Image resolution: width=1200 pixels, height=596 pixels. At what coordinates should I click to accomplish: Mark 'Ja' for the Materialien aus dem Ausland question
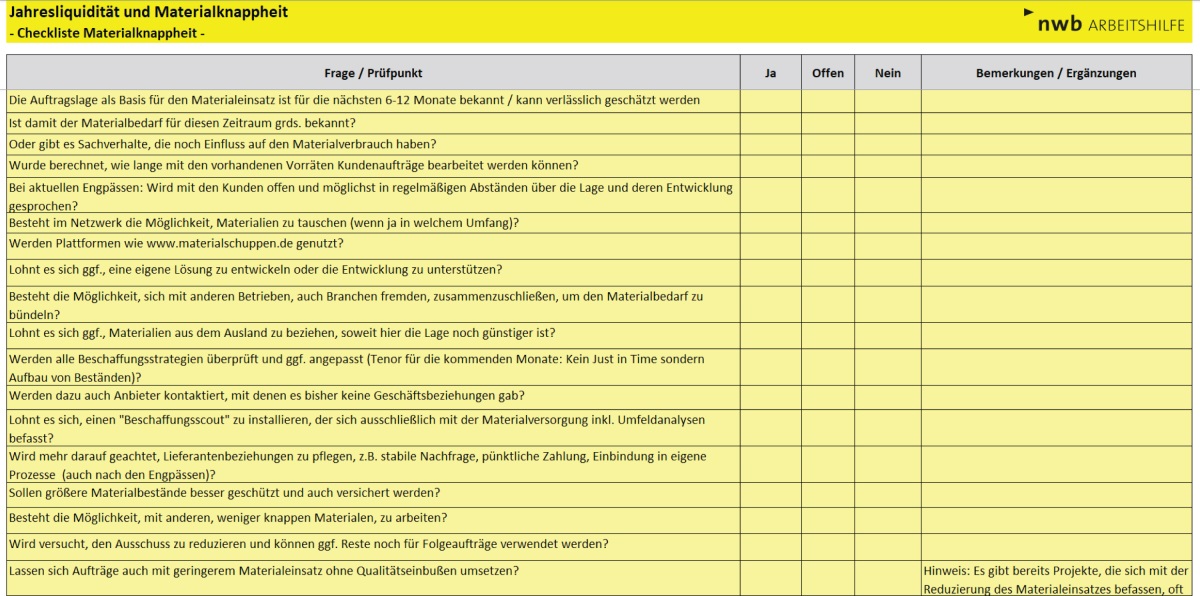pyautogui.click(x=770, y=334)
